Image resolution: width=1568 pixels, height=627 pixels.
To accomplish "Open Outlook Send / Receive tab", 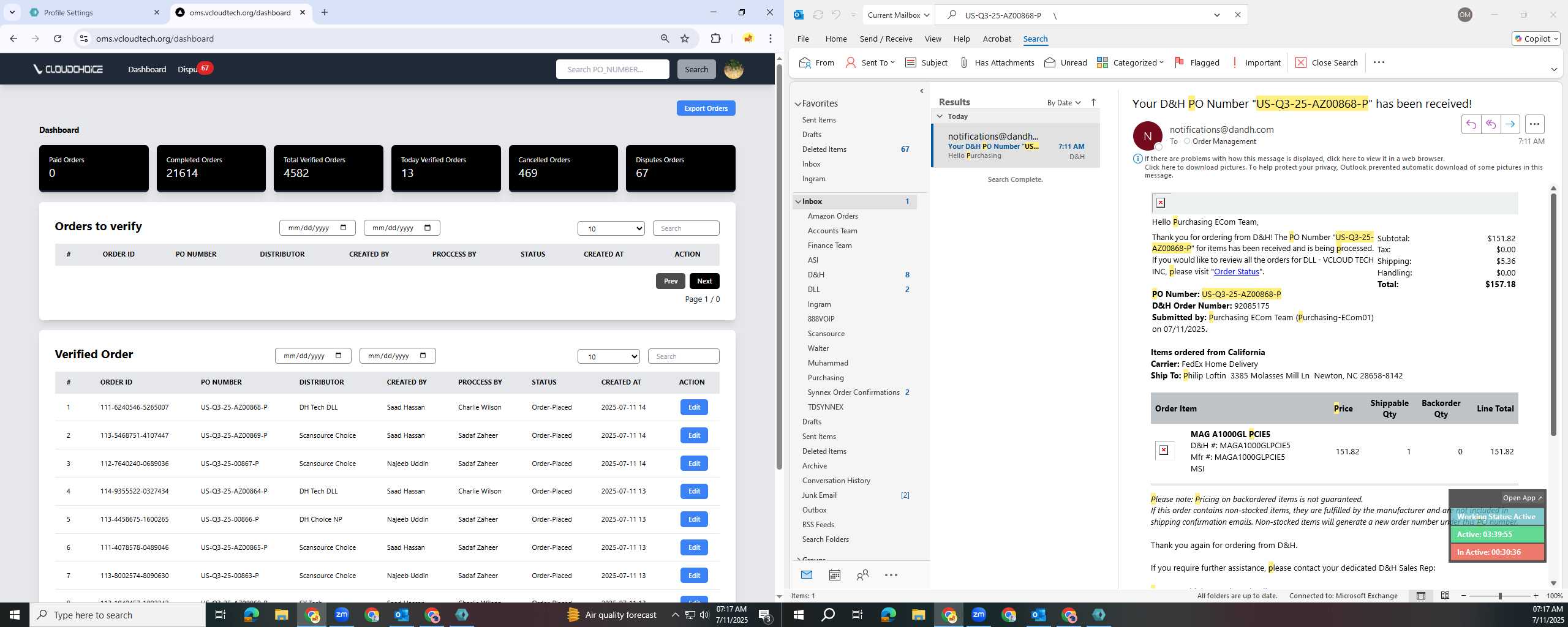I will click(886, 39).
